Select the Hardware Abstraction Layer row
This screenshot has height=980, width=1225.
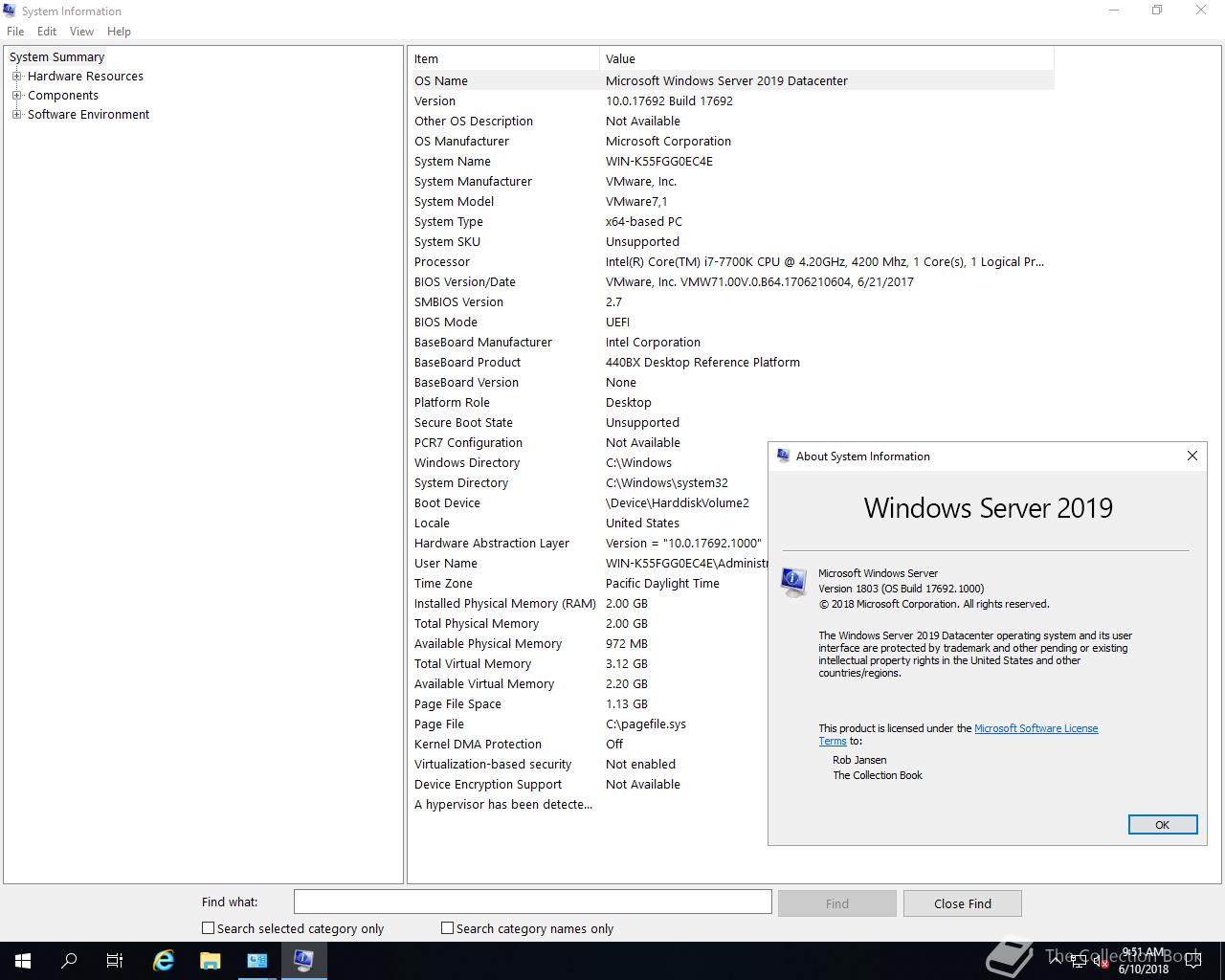(590, 543)
